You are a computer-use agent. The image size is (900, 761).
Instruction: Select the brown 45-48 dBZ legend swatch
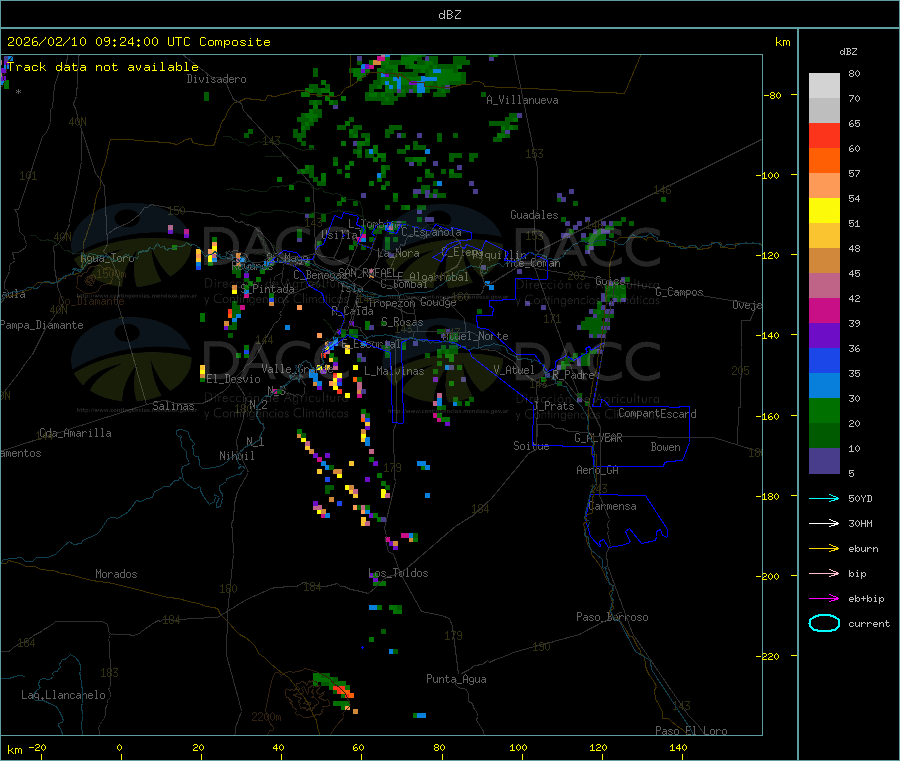coord(824,261)
